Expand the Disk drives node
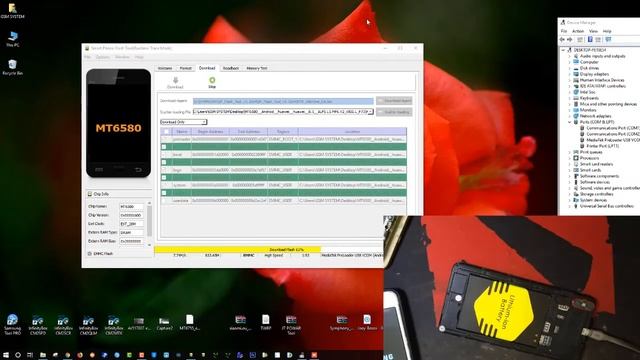640x360 pixels. tap(570, 68)
